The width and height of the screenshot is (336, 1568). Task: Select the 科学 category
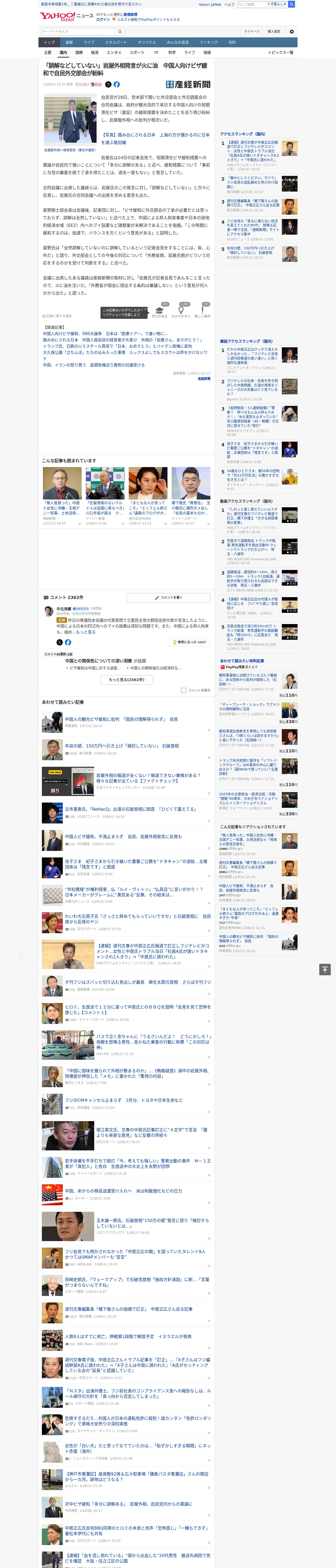pyautogui.click(x=172, y=52)
